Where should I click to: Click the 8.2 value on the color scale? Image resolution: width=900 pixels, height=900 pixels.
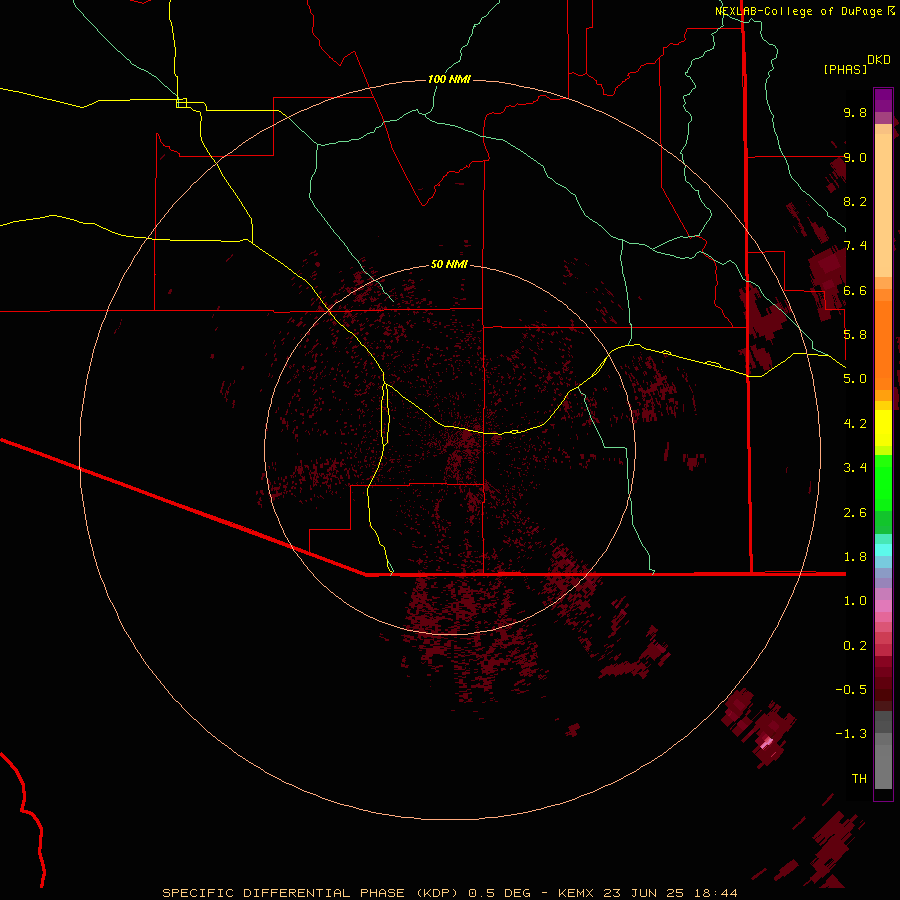pos(855,201)
